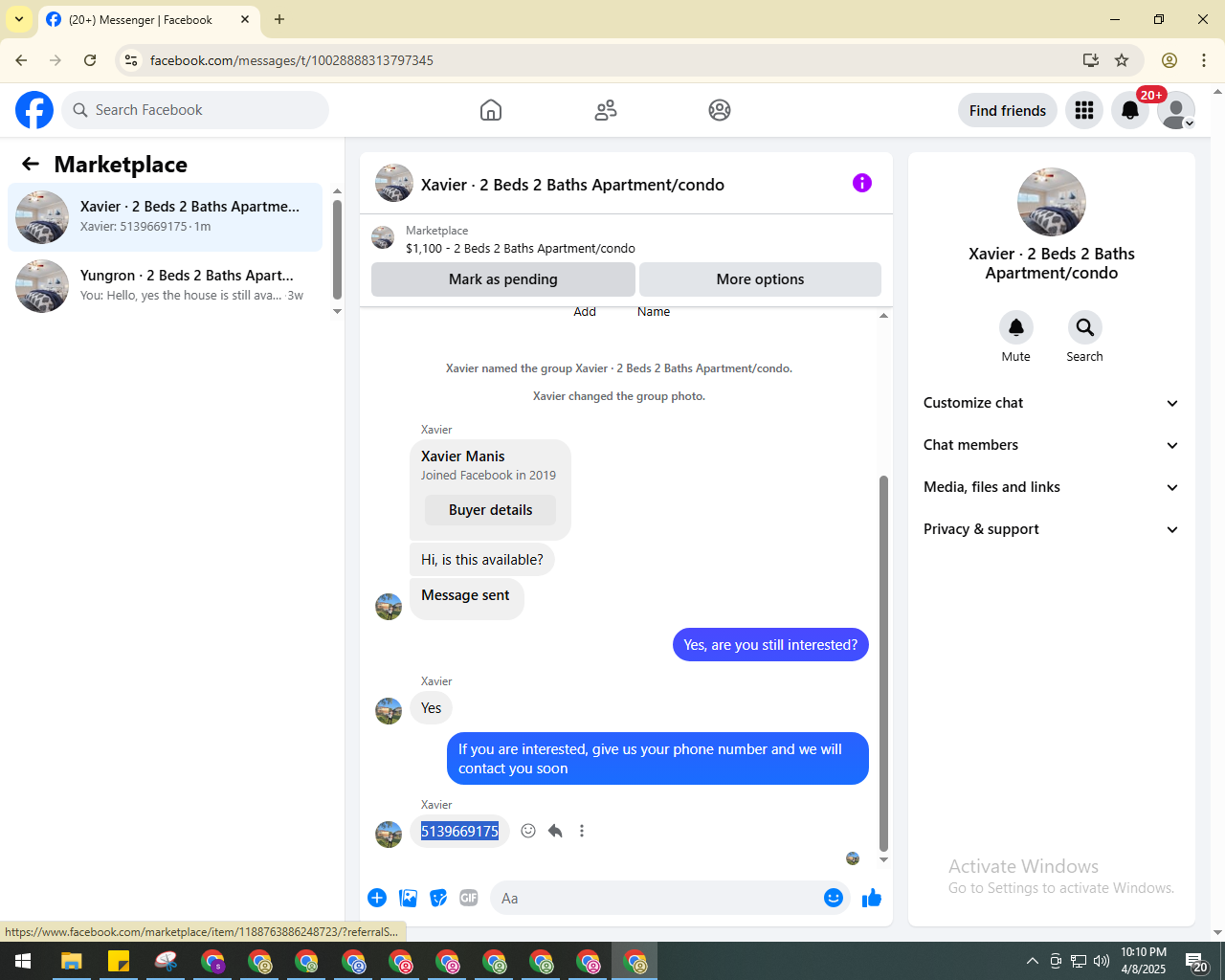Click the Search Facebook field
The image size is (1225, 980).
pos(195,110)
